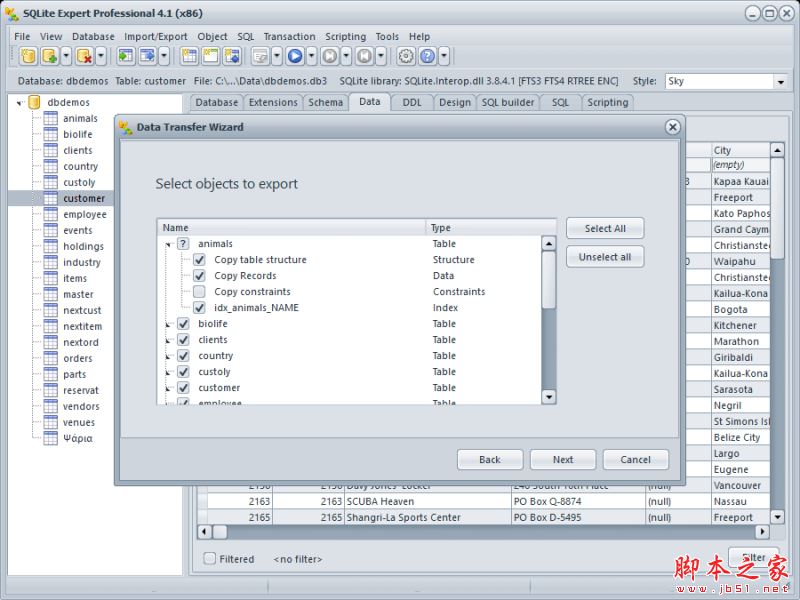Open dropdown arrow next to Export icon
Screen dimensions: 800x600
[164, 56]
